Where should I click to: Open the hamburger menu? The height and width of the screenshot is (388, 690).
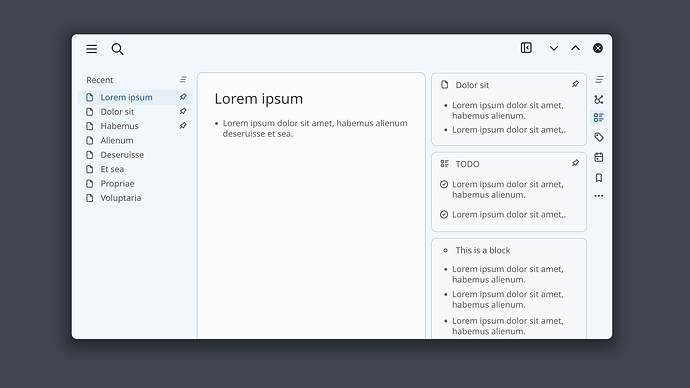point(92,49)
